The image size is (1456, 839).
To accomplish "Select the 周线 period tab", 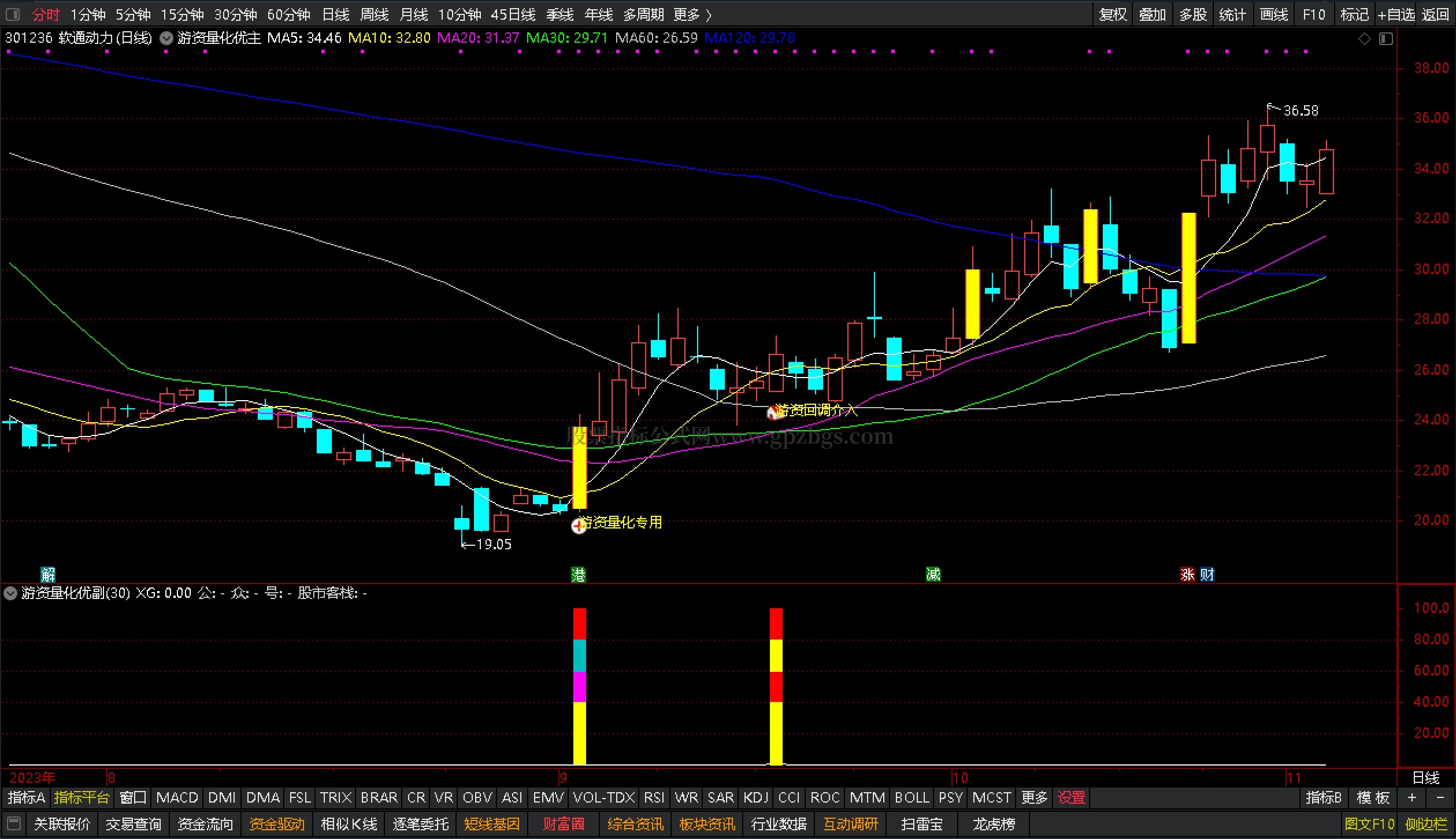I will coord(375,14).
